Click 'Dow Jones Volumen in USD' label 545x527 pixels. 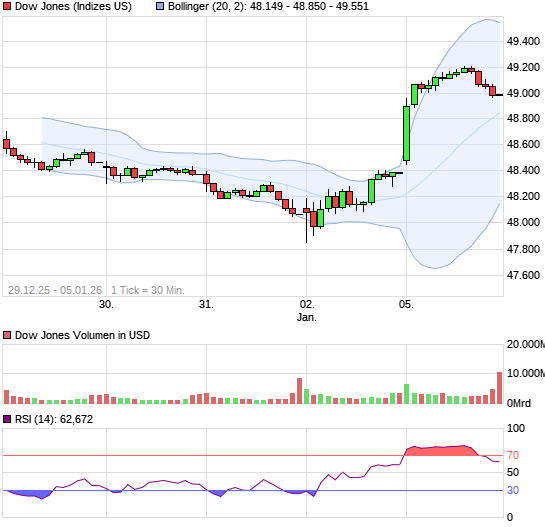coord(82,335)
